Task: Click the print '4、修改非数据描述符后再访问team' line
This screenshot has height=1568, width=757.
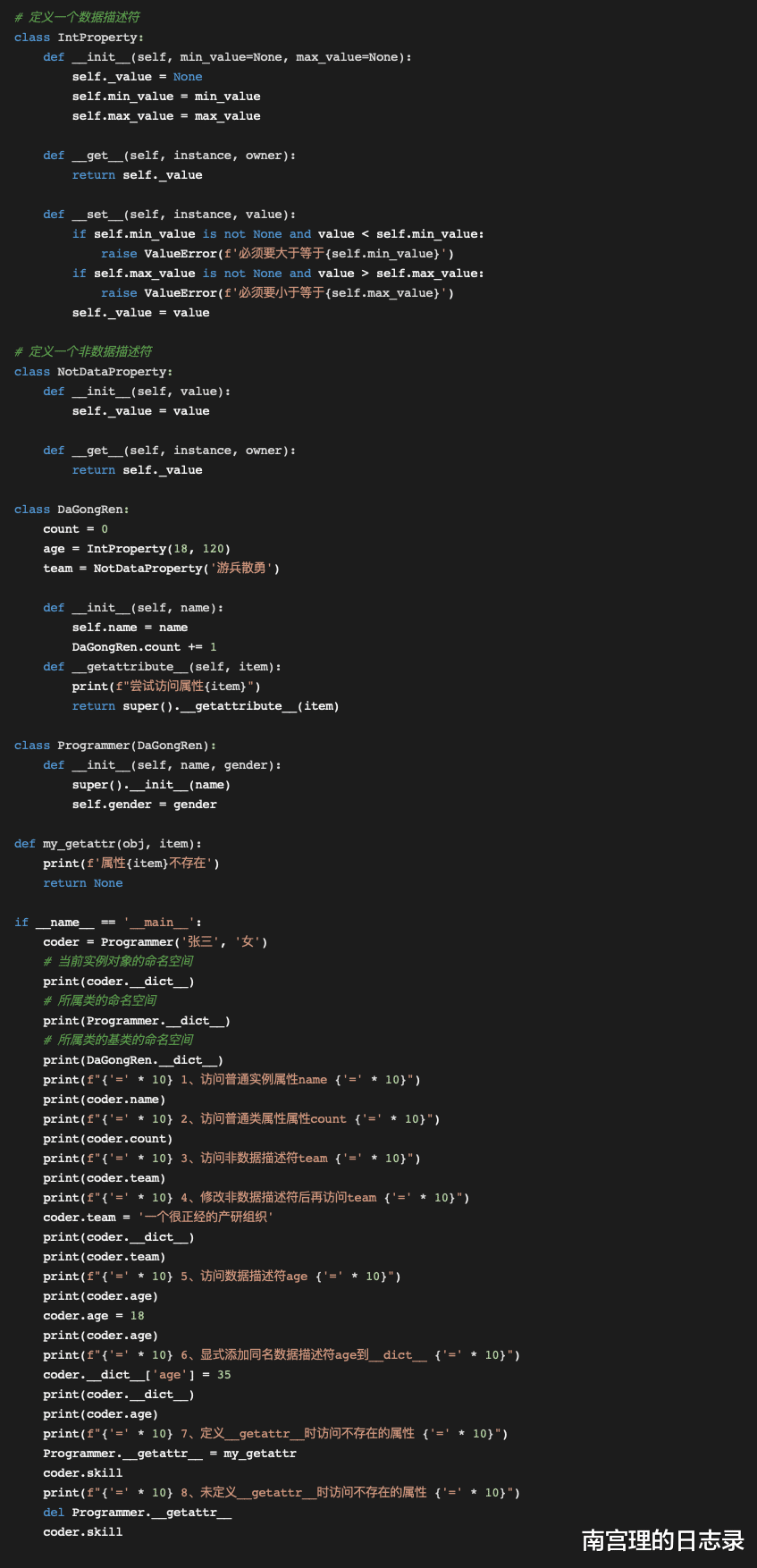Action: (x=257, y=1198)
